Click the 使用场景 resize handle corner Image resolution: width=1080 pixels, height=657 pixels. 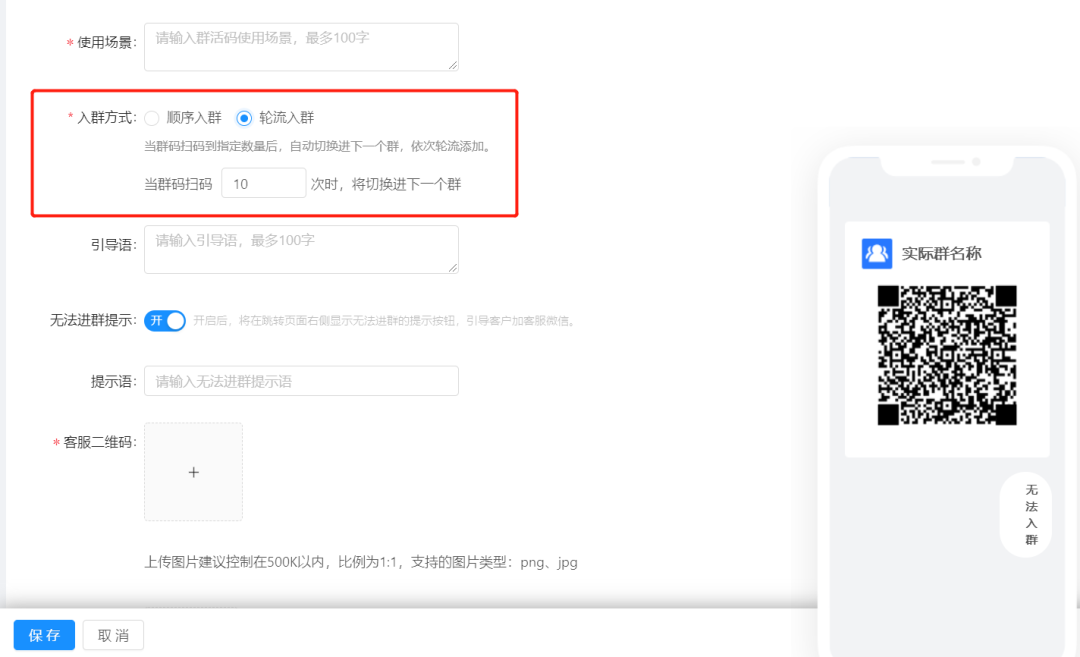453,65
